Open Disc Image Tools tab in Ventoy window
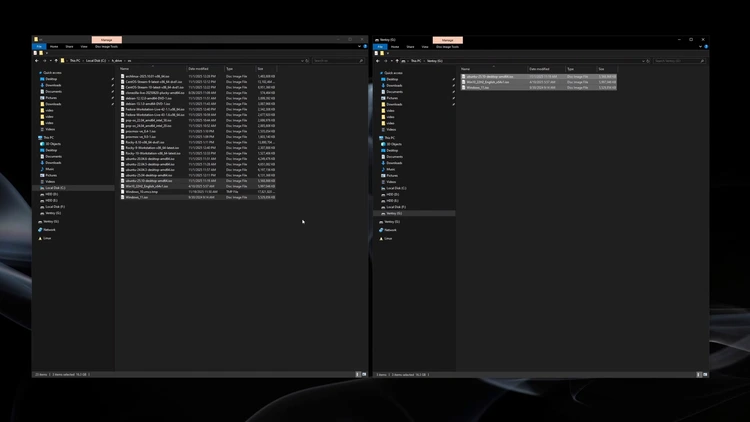Image resolution: width=750 pixels, height=422 pixels. (x=448, y=47)
